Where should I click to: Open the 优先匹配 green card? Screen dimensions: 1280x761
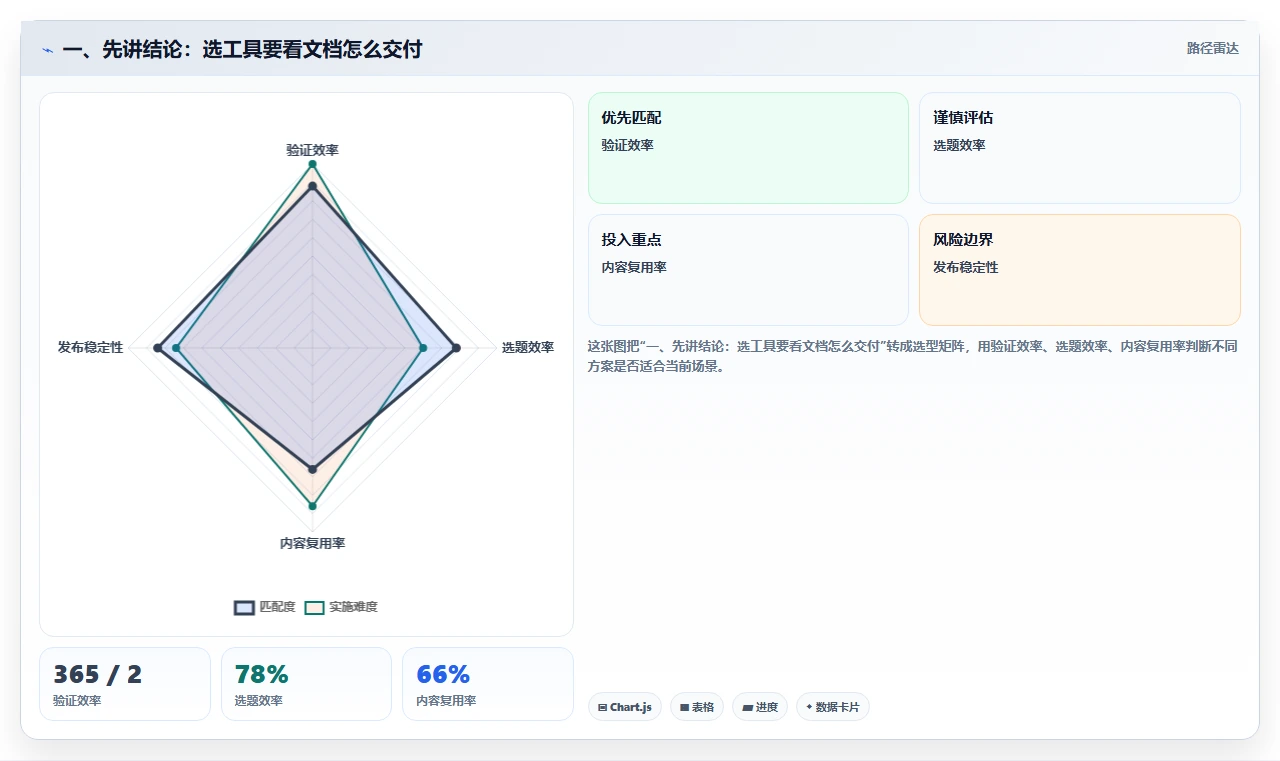(x=748, y=148)
